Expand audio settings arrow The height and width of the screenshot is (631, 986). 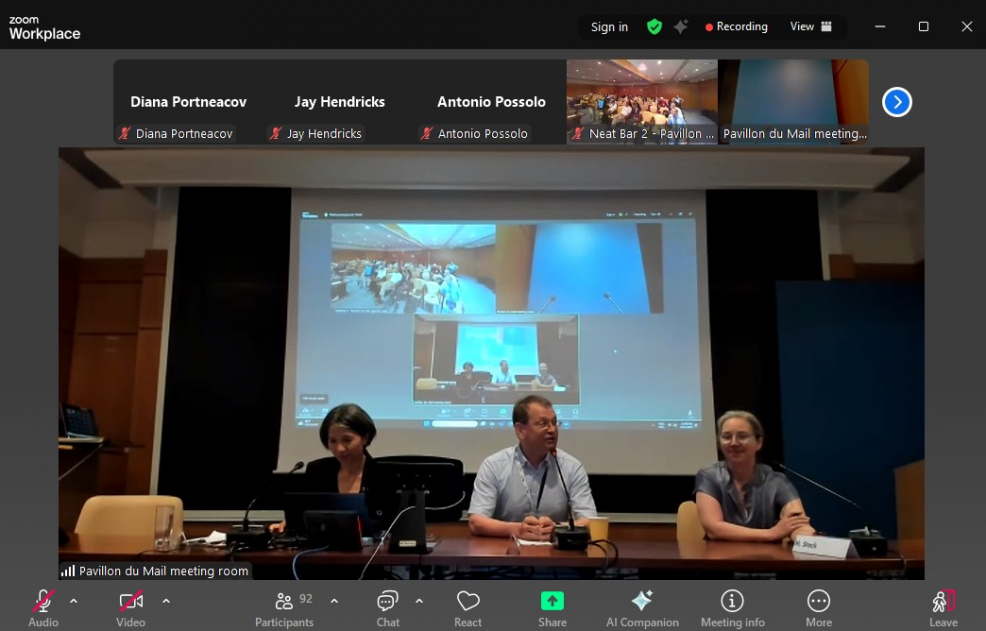73,601
